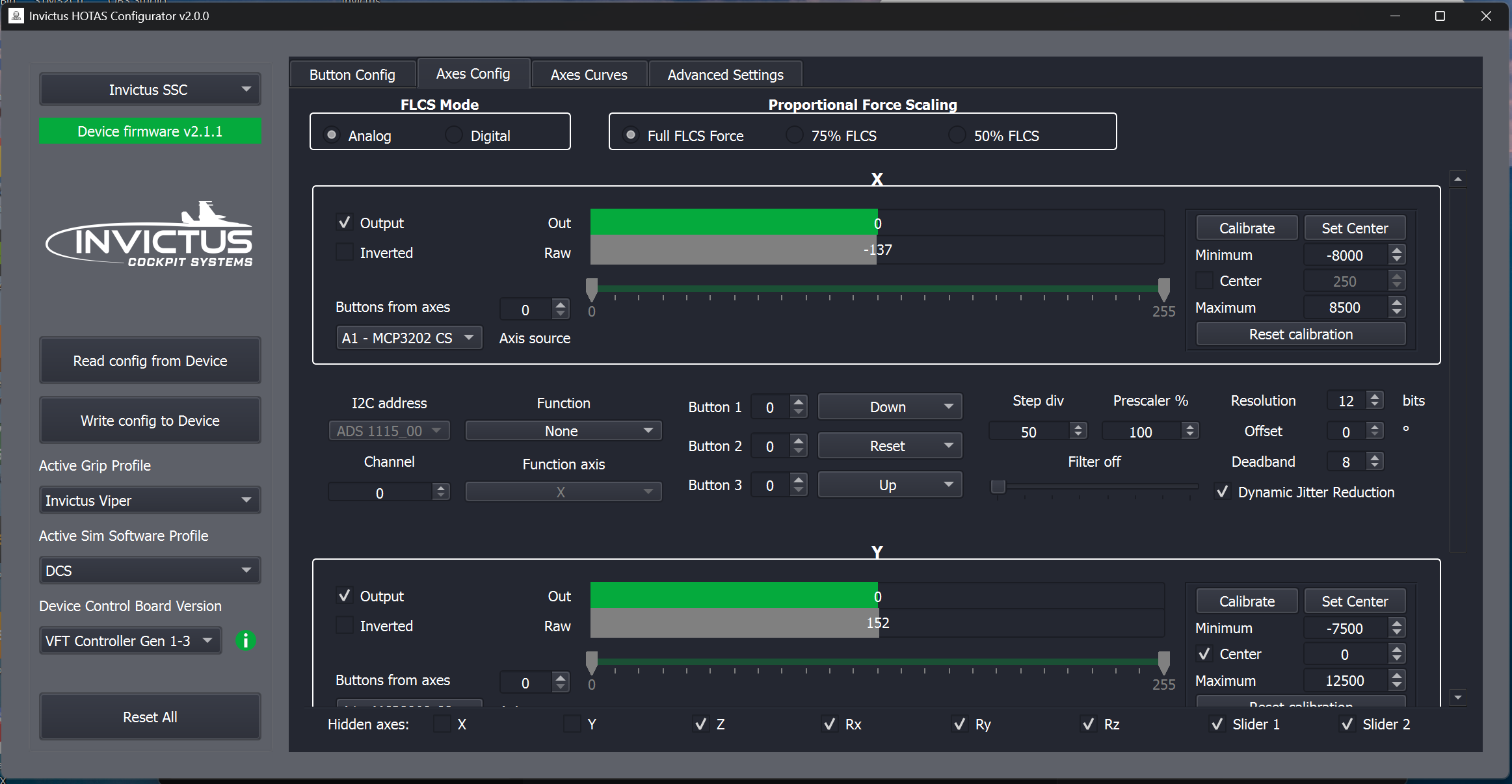Image resolution: width=1512 pixels, height=784 pixels.
Task: Click the Invictus Cockpit Systems logo
Action: (150, 234)
